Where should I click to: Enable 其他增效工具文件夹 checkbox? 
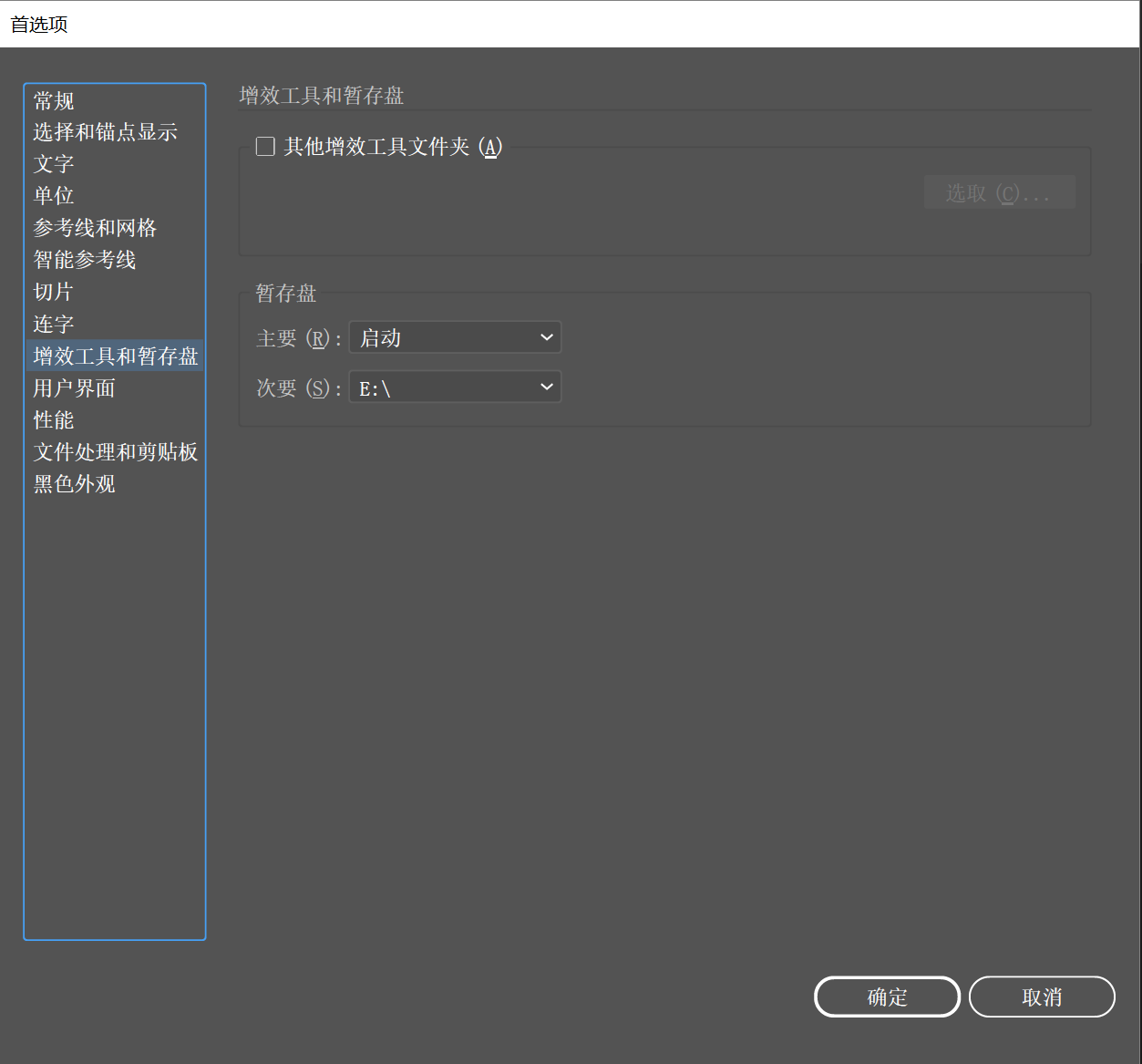[x=265, y=147]
